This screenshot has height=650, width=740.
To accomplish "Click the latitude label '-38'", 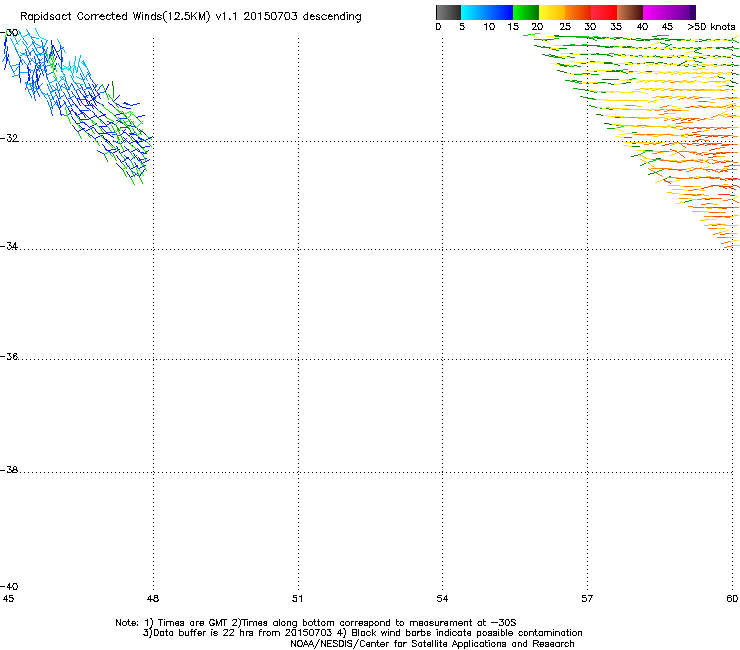I will (9, 470).
